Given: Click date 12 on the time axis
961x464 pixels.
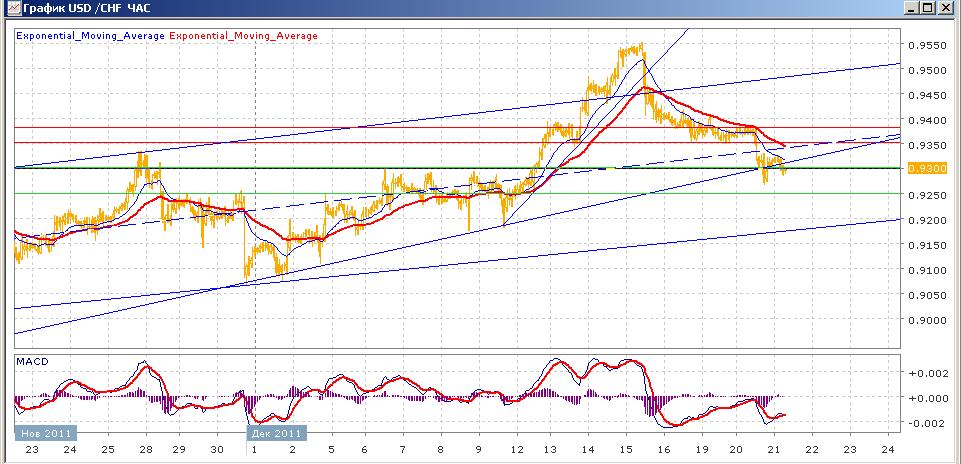Looking at the screenshot, I should pos(516,449).
